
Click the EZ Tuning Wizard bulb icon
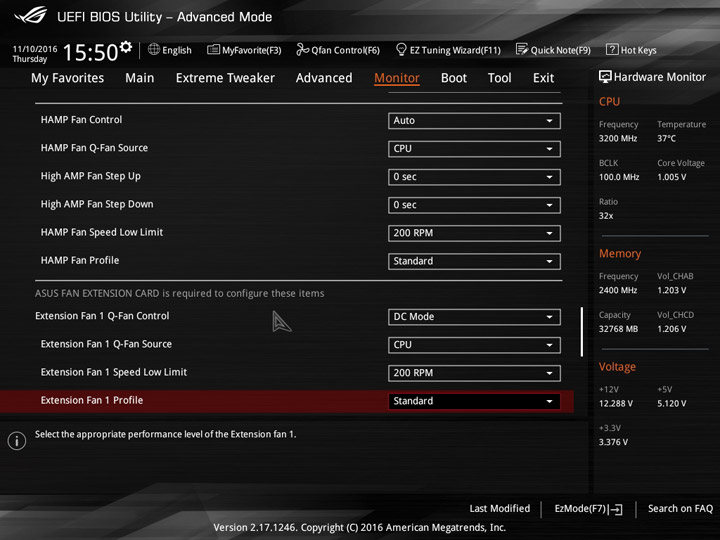401,49
